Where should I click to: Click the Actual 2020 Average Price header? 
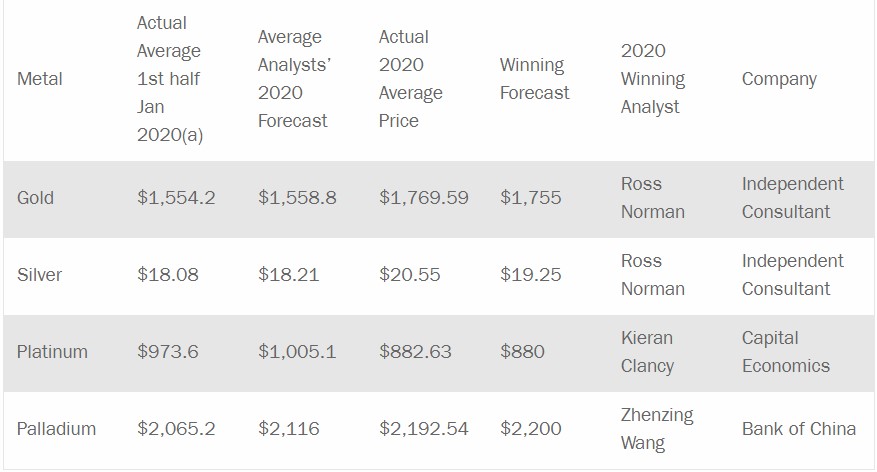click(410, 79)
